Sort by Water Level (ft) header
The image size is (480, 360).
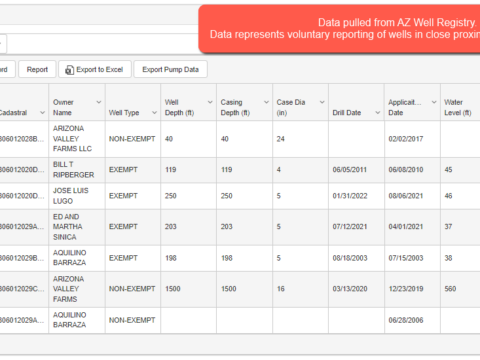[x=460, y=102]
